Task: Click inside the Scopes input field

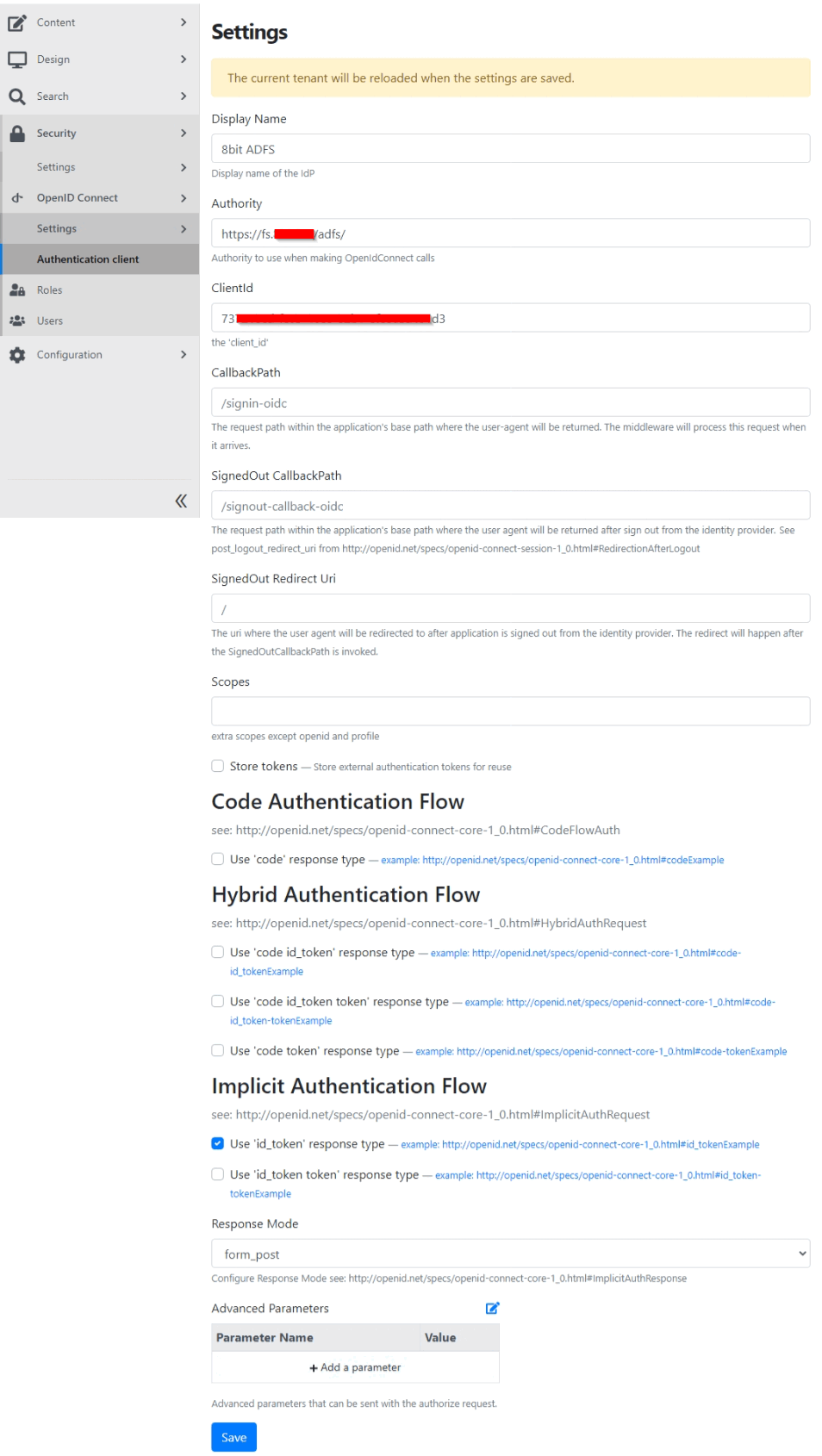Action: (x=510, y=710)
